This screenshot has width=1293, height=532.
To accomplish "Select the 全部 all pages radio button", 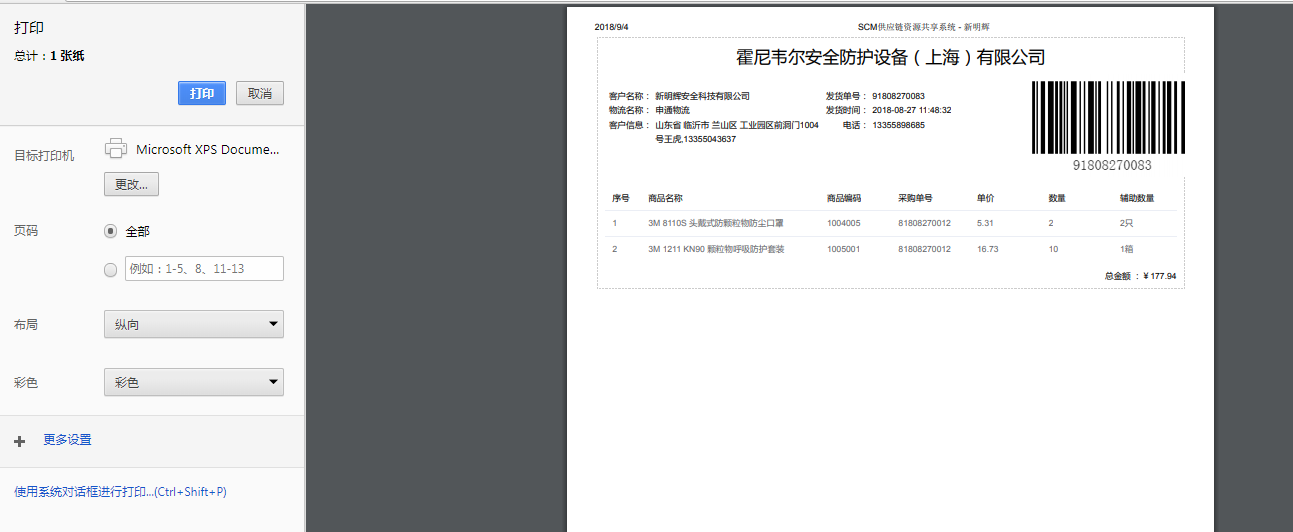I will 111,231.
